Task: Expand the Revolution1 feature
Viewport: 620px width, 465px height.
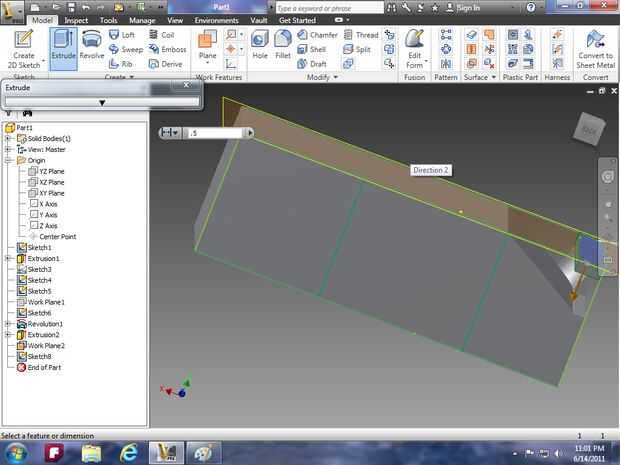Action: (8, 323)
